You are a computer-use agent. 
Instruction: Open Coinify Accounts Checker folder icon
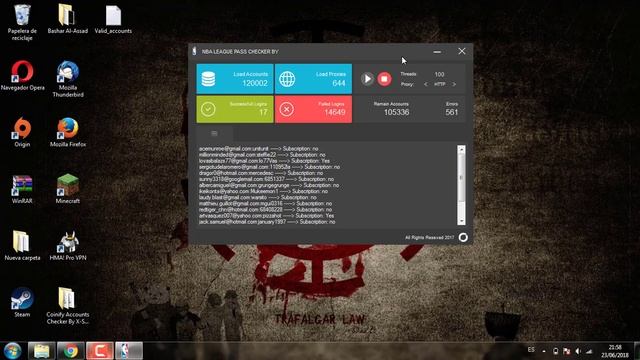tap(68, 306)
